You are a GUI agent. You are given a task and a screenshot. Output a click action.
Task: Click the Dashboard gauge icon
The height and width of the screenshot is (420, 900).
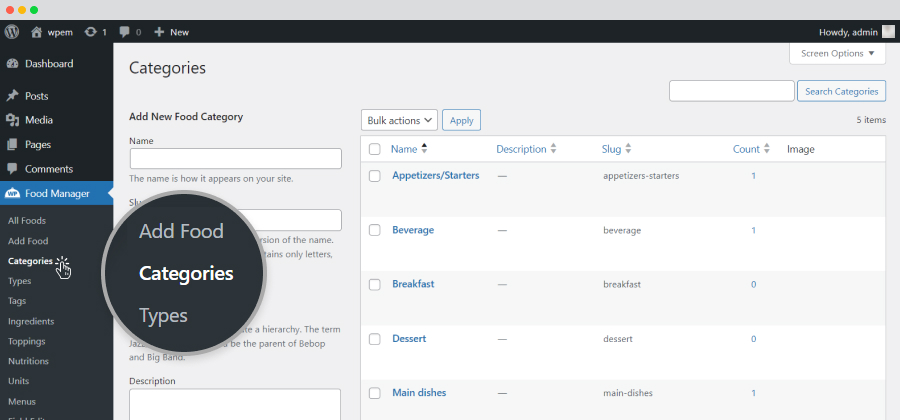coord(13,64)
